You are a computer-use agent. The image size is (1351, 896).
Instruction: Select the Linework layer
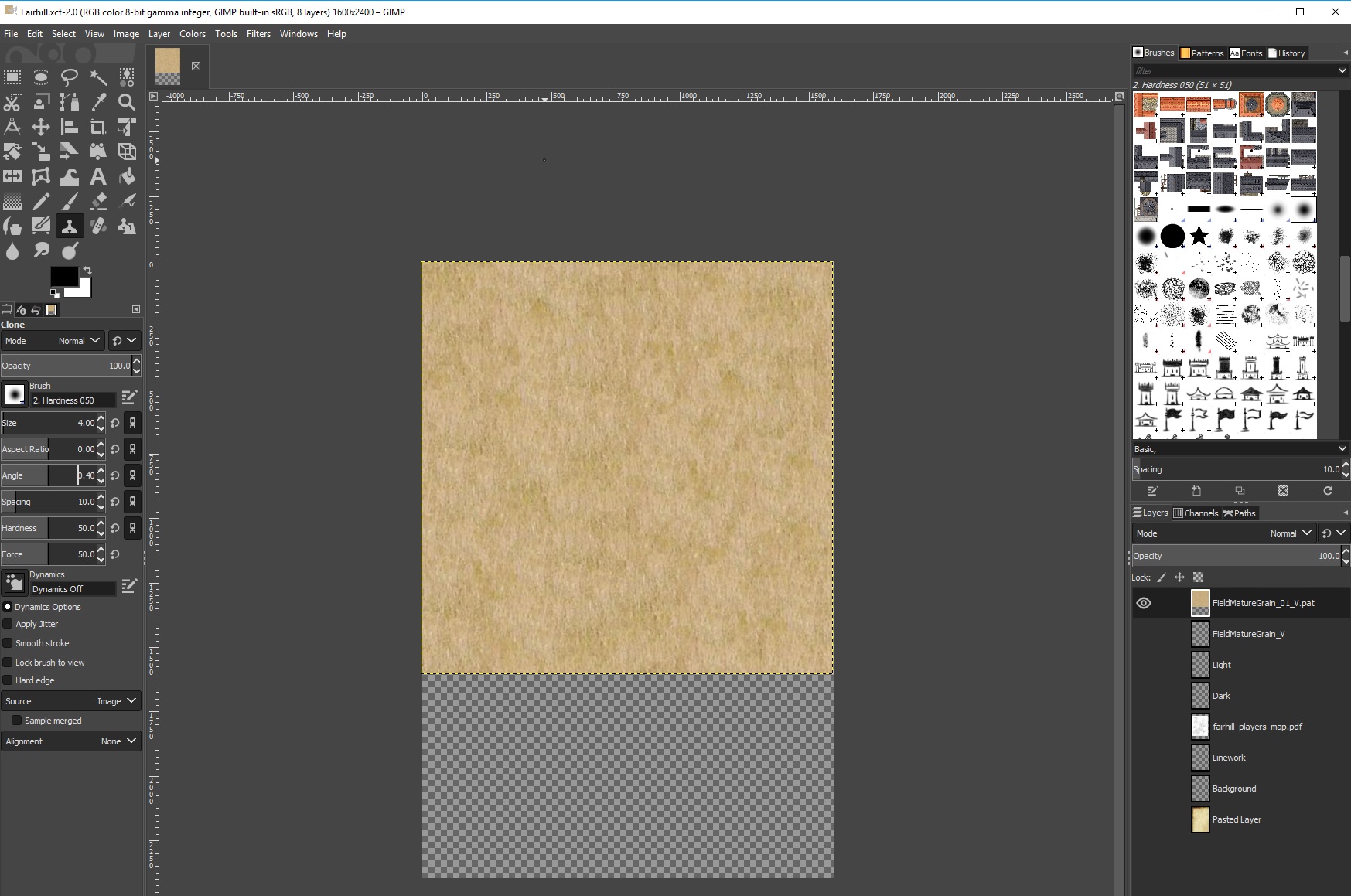coord(1229,758)
